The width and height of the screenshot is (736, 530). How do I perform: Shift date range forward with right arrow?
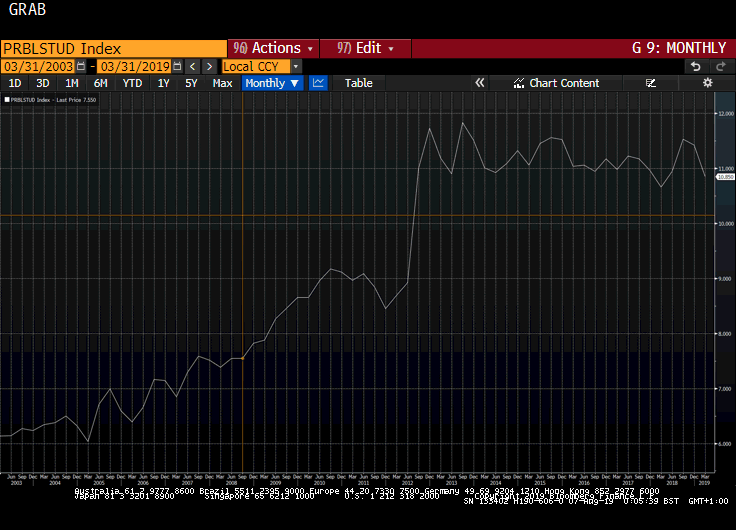(x=209, y=66)
